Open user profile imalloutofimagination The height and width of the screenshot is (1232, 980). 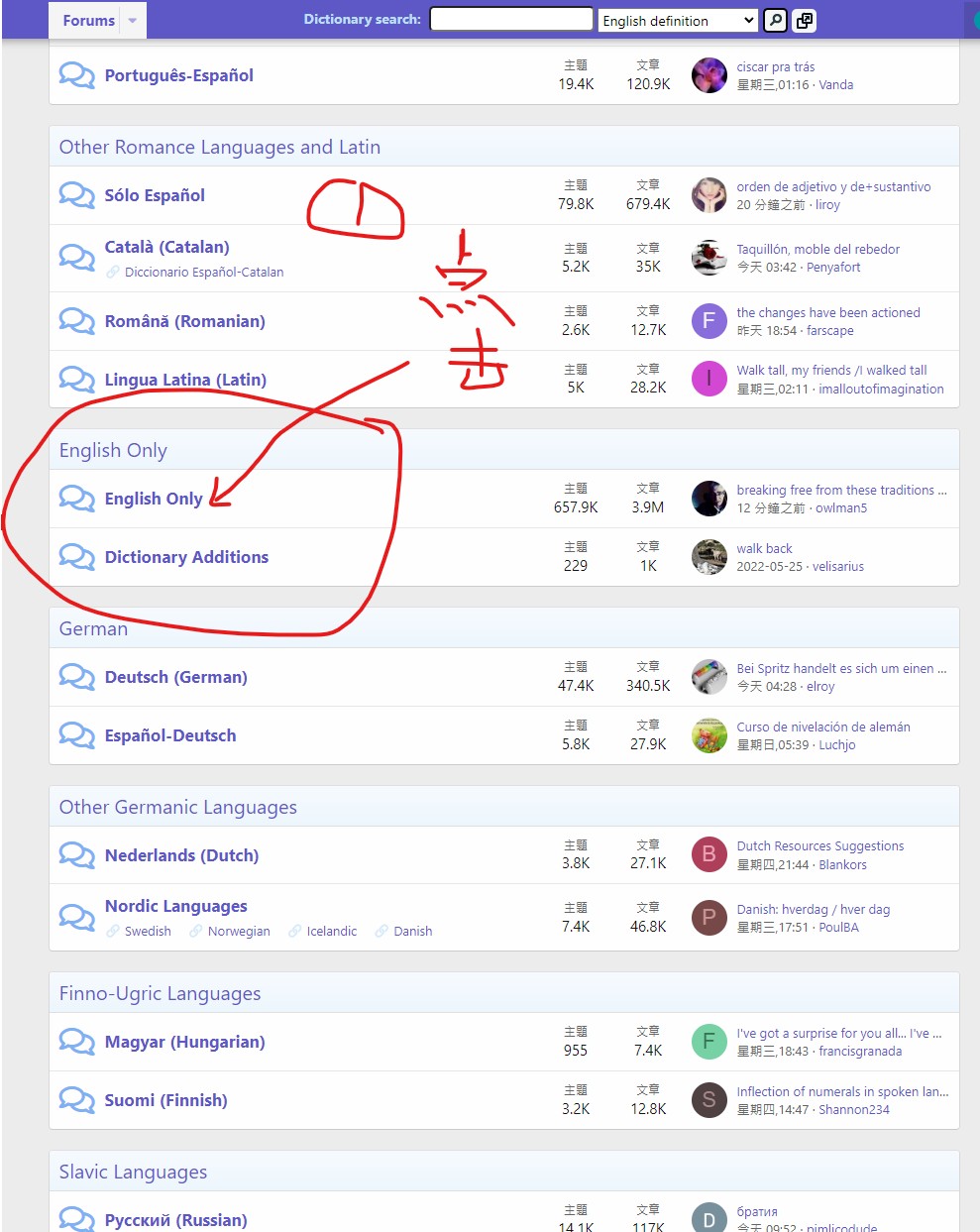pyautogui.click(x=881, y=389)
